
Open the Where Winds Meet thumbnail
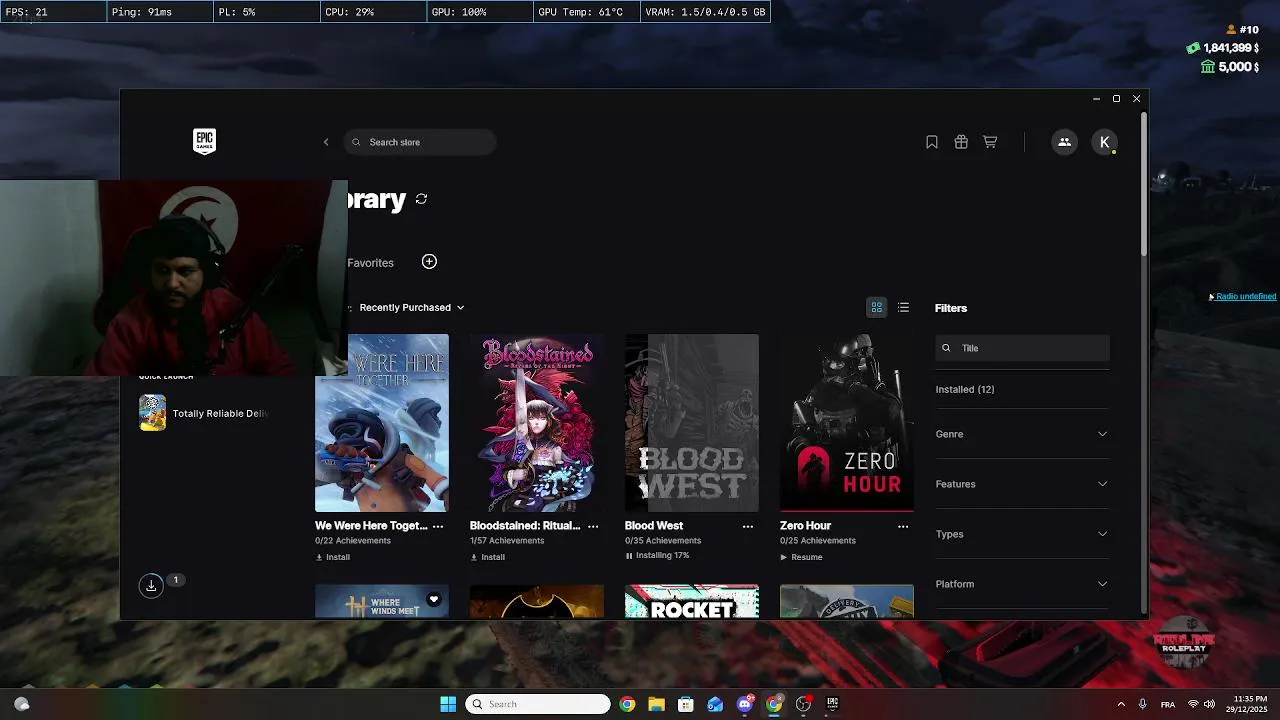pyautogui.click(x=382, y=602)
